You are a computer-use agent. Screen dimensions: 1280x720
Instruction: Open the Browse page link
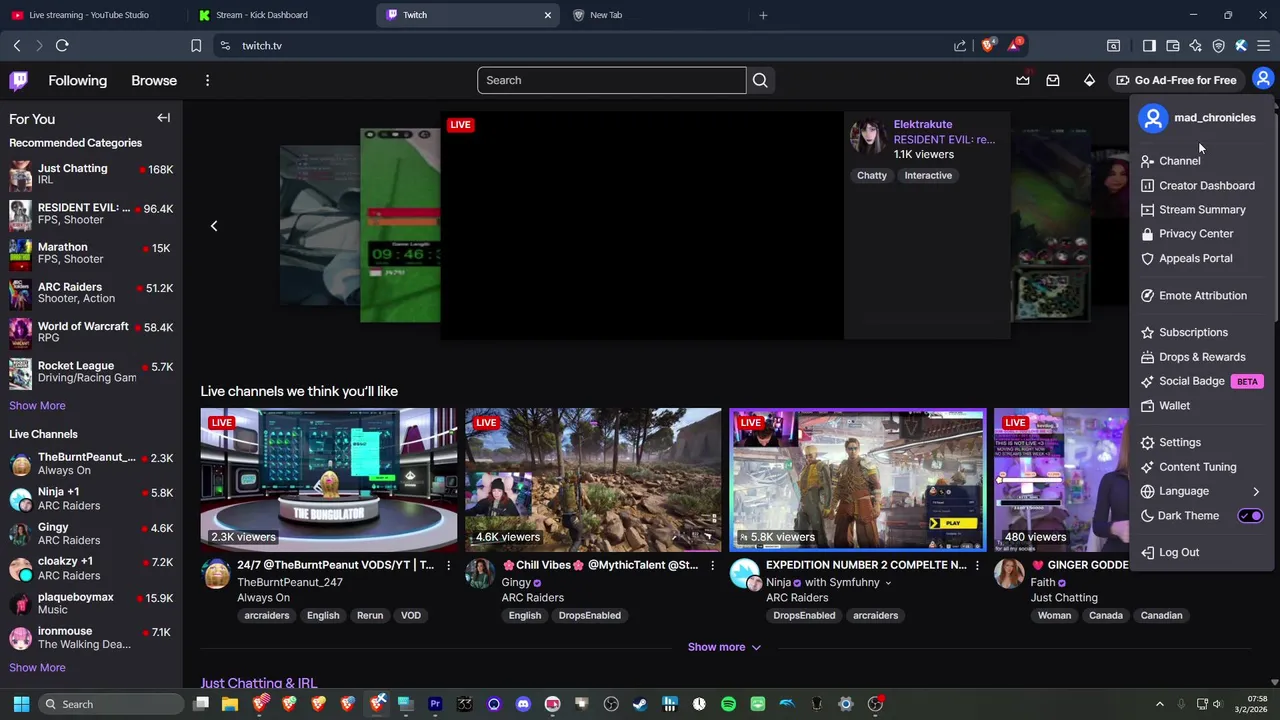[x=154, y=81]
